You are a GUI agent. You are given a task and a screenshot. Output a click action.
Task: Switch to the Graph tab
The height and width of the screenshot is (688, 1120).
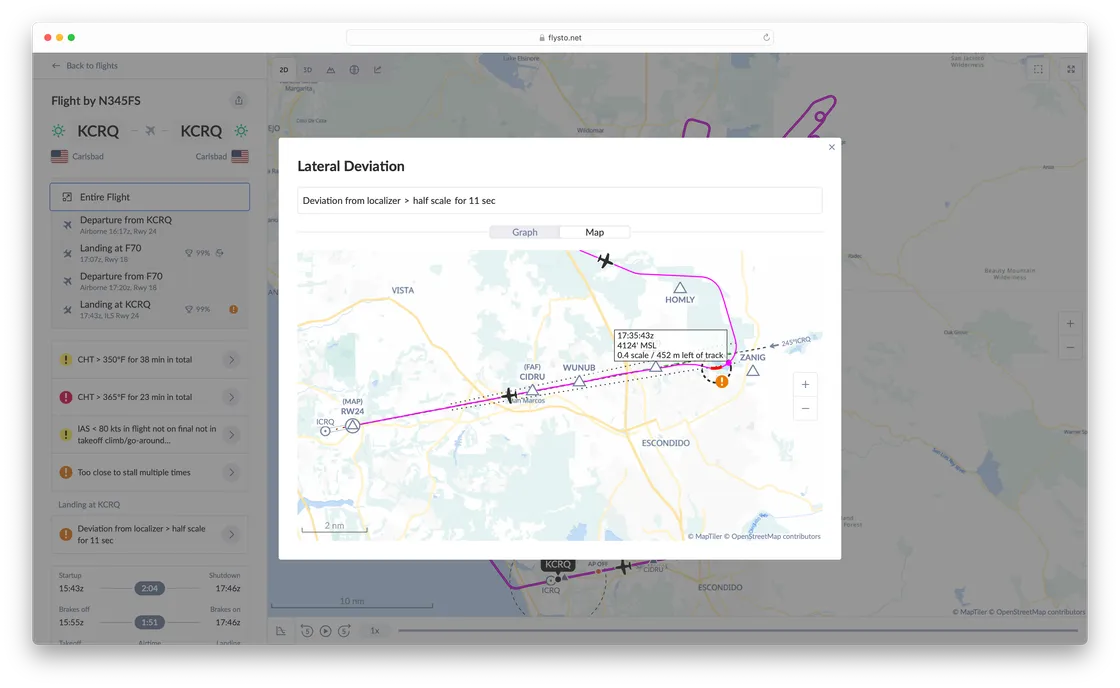click(524, 232)
